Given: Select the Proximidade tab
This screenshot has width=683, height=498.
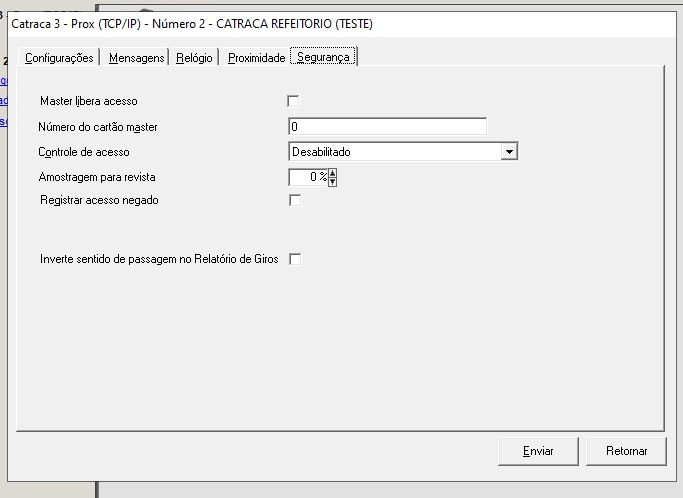Looking at the screenshot, I should (x=256, y=58).
